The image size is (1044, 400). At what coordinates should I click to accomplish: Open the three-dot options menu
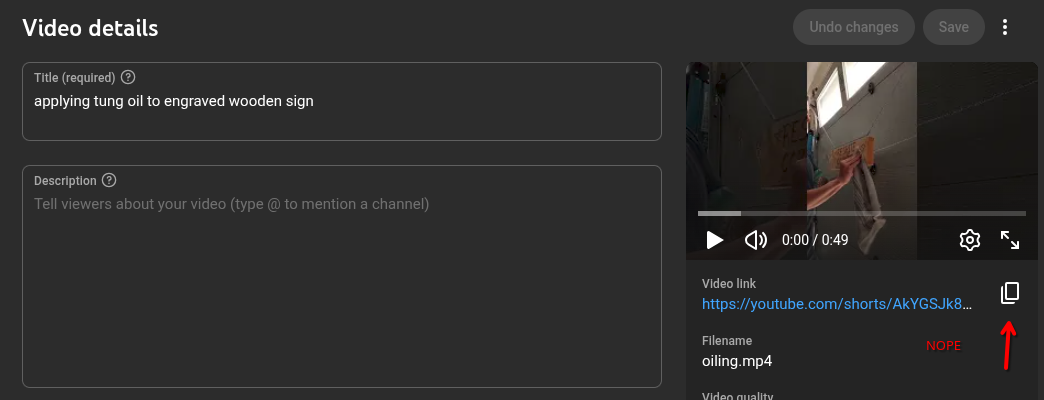click(x=1006, y=27)
